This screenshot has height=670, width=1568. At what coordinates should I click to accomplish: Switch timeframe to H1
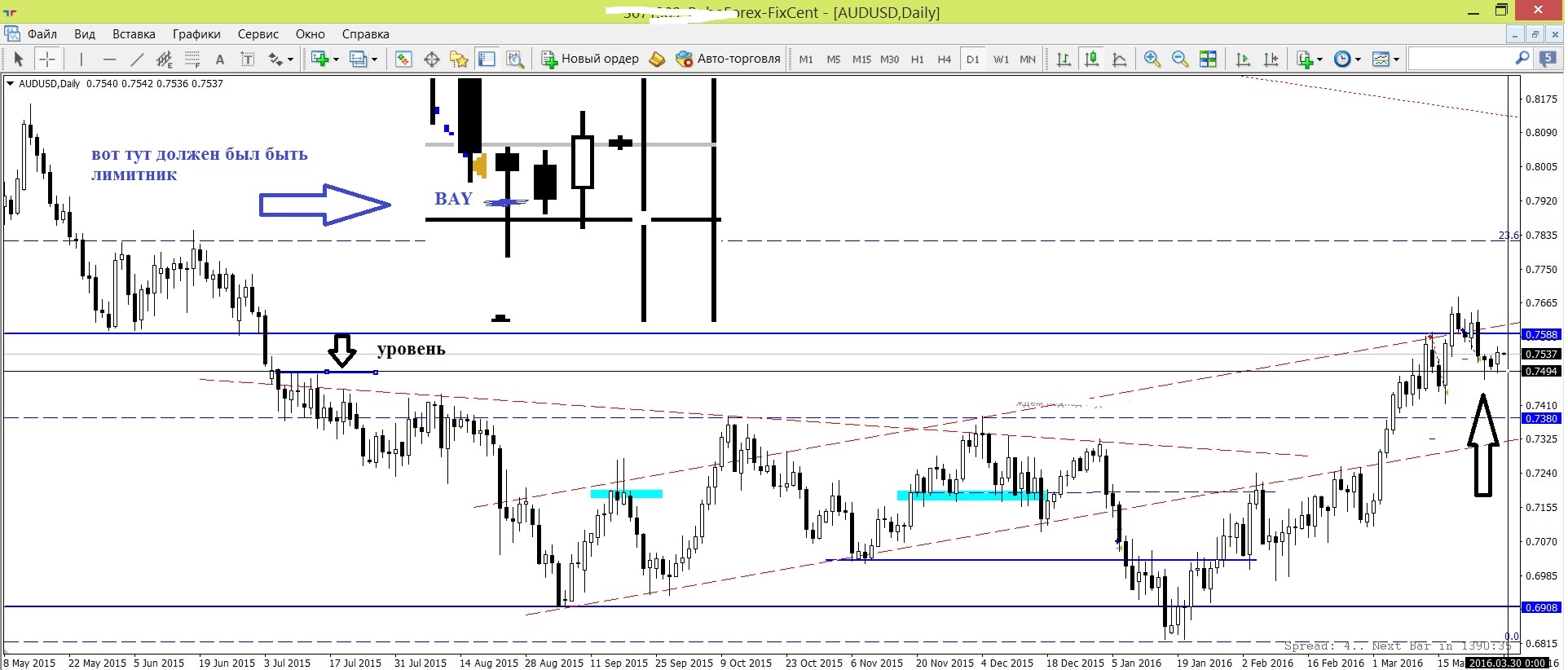pos(917,59)
